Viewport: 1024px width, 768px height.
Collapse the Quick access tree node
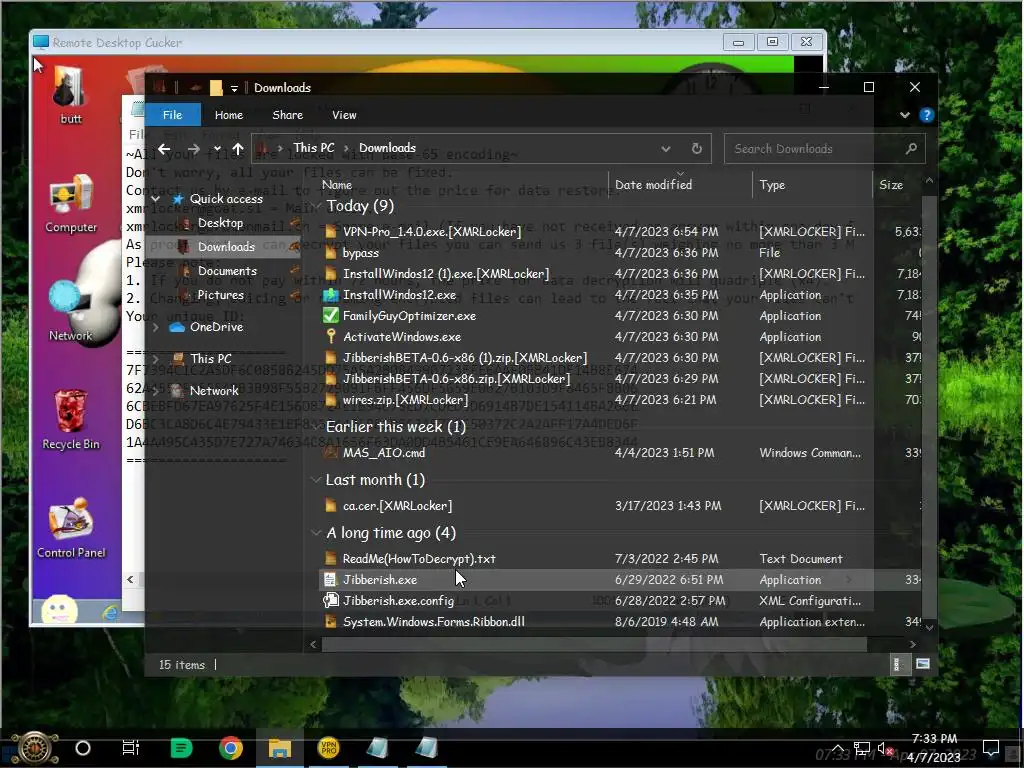(155, 199)
